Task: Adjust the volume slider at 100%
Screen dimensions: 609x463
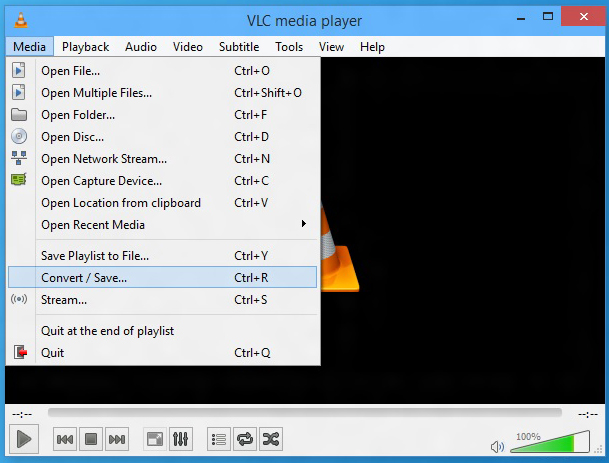Action: click(560, 442)
